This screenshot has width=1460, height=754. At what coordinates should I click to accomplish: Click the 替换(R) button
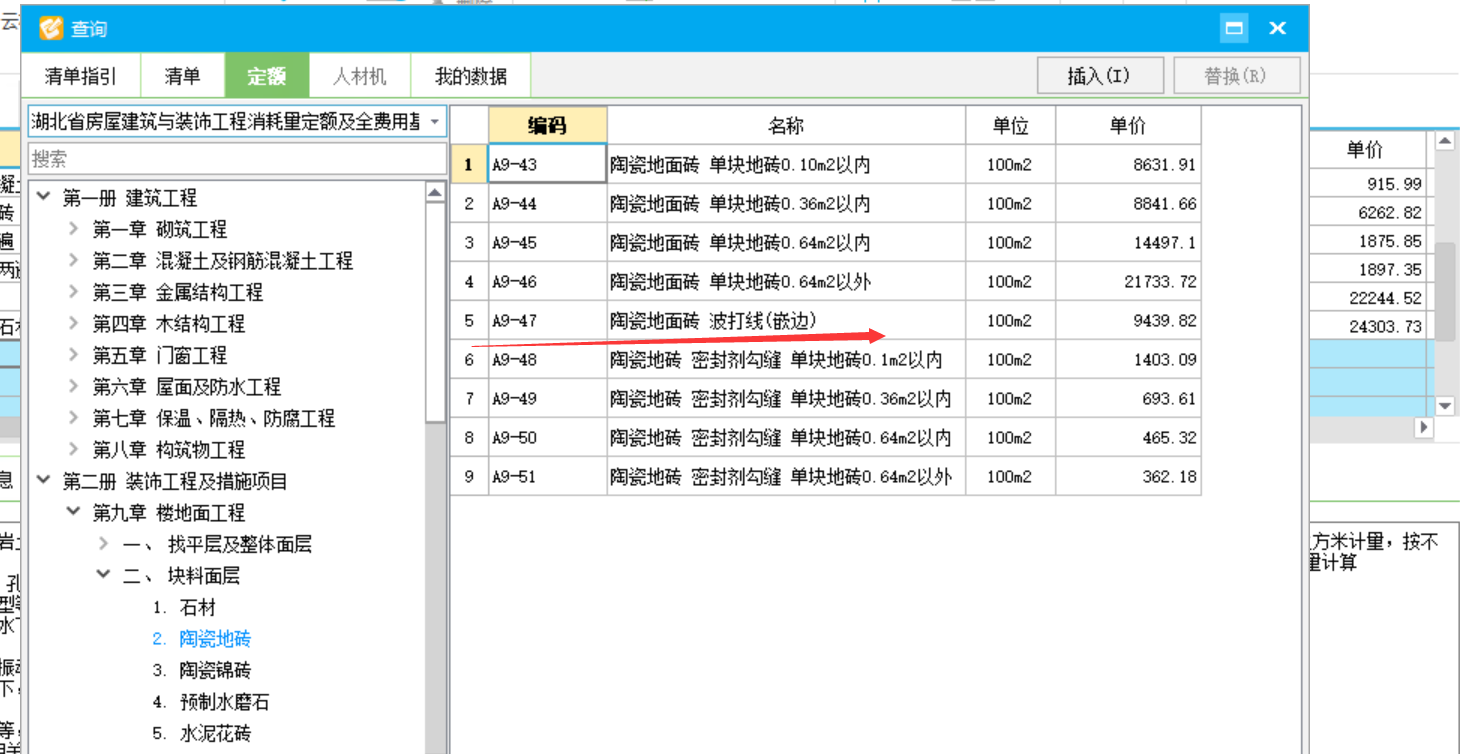coord(1237,76)
